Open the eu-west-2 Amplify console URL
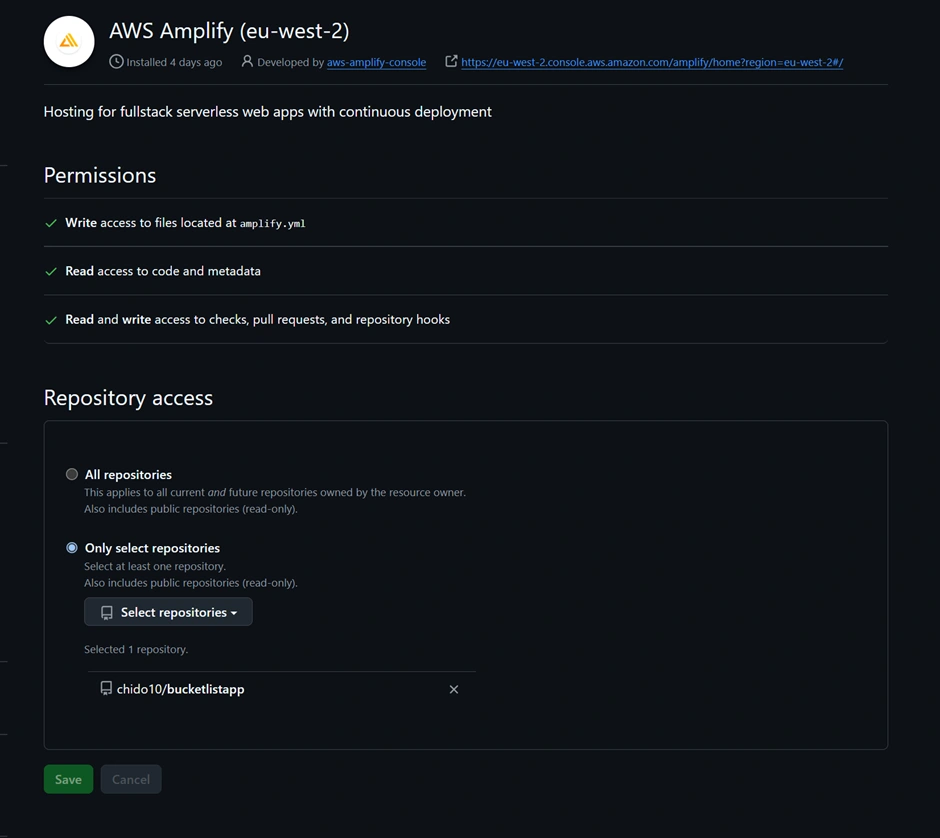Viewport: 940px width, 838px height. coord(652,62)
